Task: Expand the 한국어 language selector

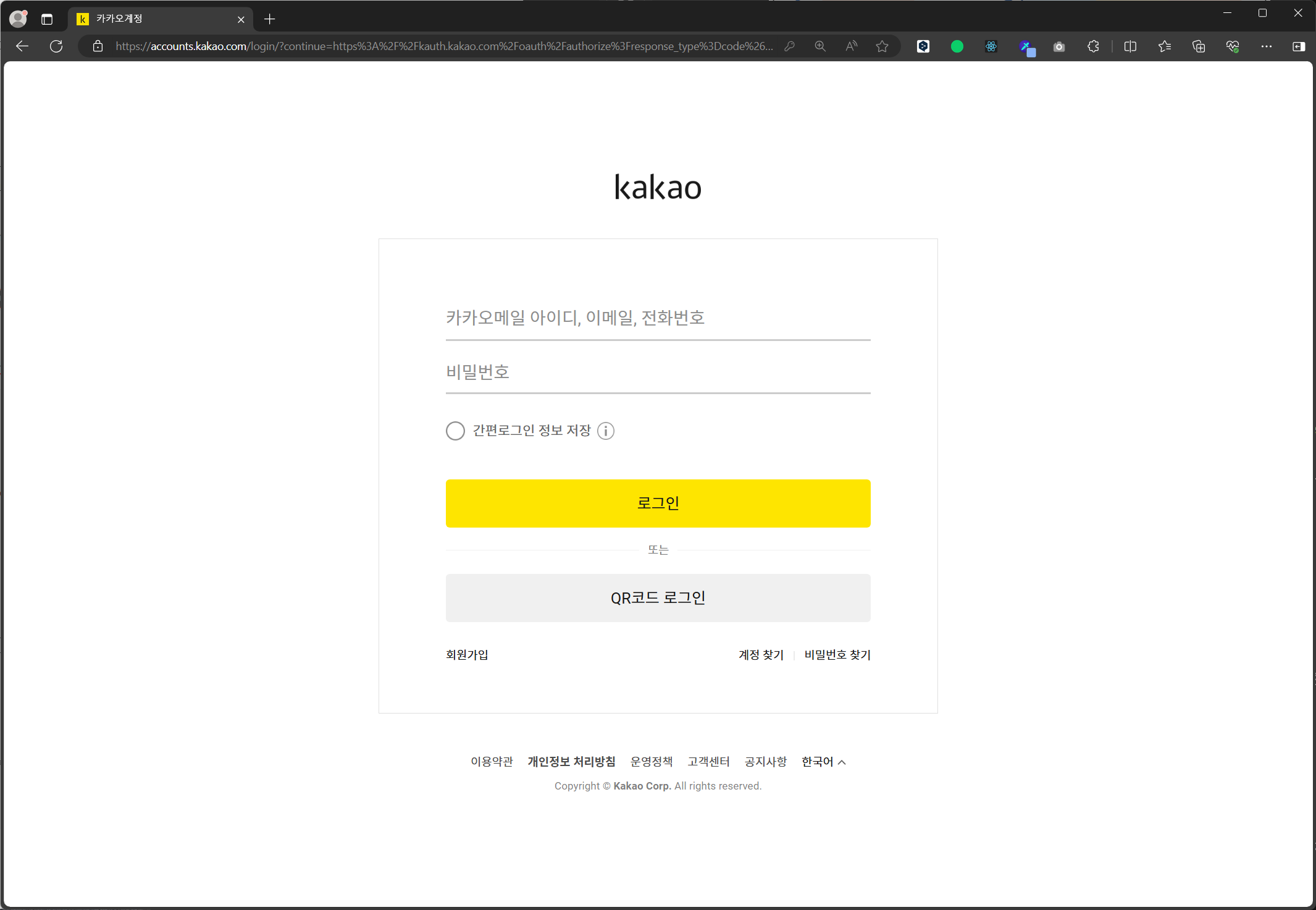Action: pos(823,762)
